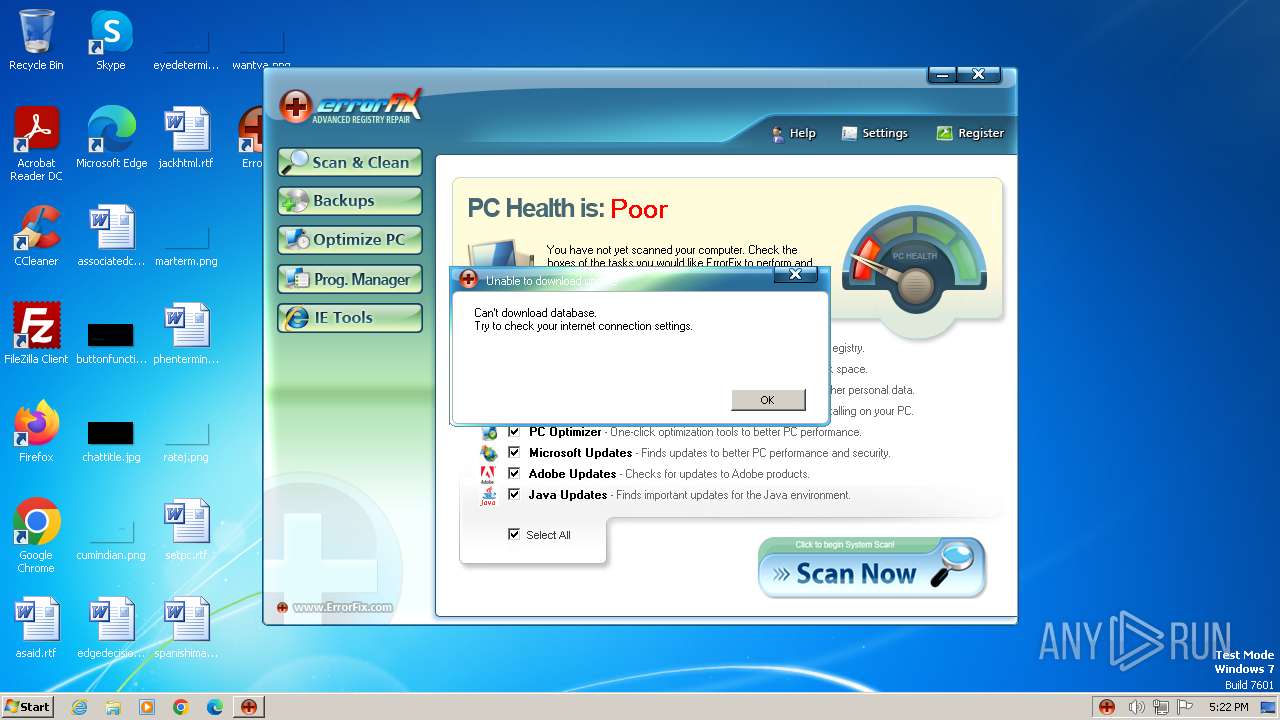Image resolution: width=1280 pixels, height=720 pixels.
Task: Open Action Center flag icon in tray
Action: pyautogui.click(x=1186, y=707)
